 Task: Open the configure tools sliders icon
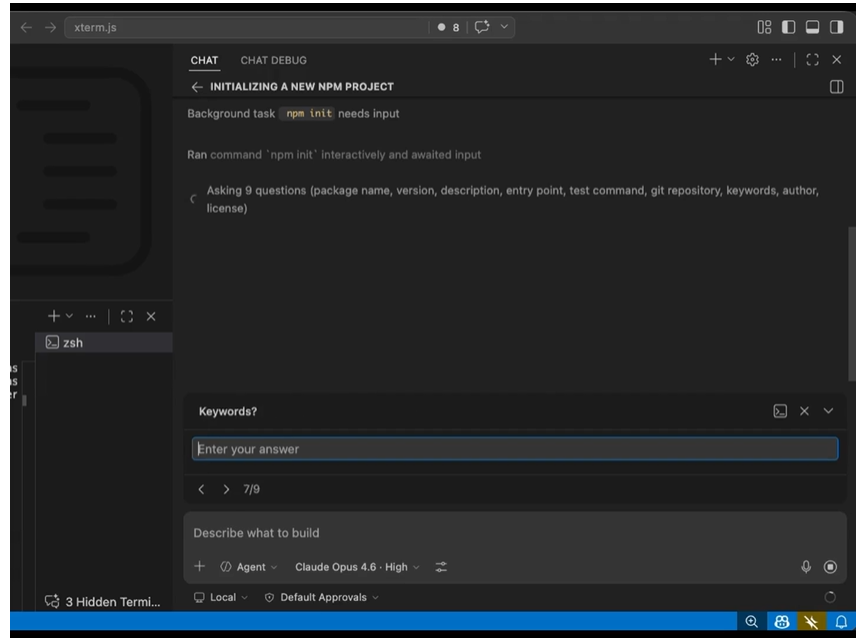[441, 567]
